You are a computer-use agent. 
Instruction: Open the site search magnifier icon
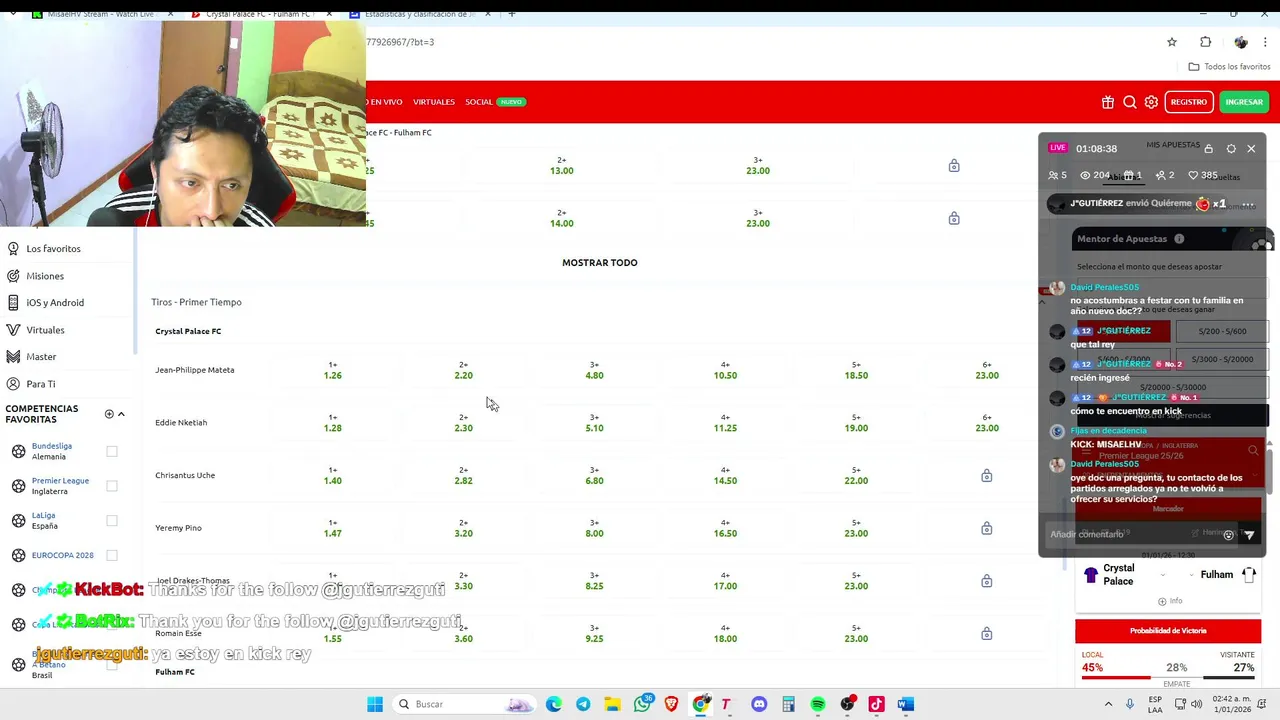(x=1130, y=102)
